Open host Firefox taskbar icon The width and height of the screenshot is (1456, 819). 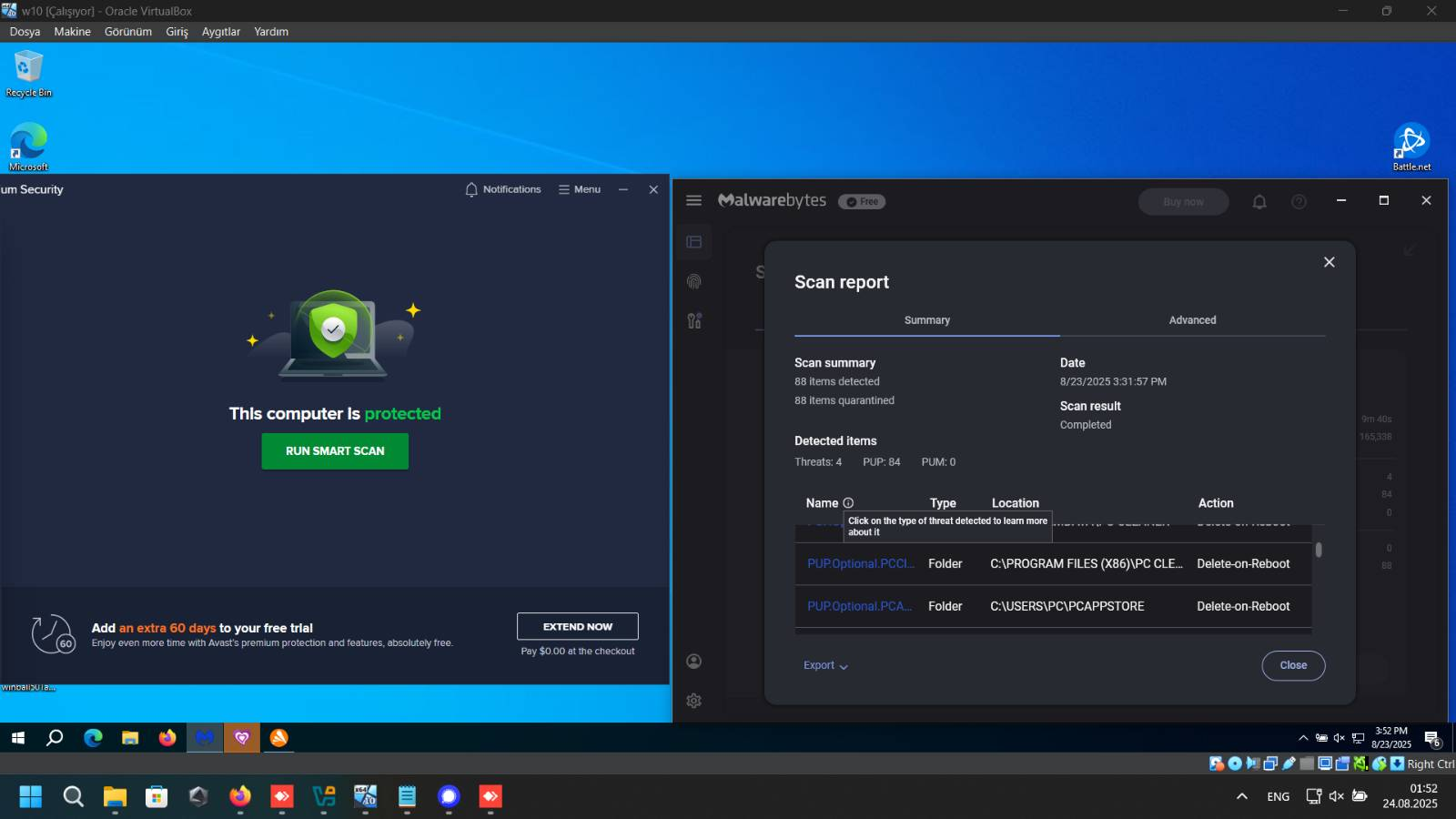click(240, 797)
